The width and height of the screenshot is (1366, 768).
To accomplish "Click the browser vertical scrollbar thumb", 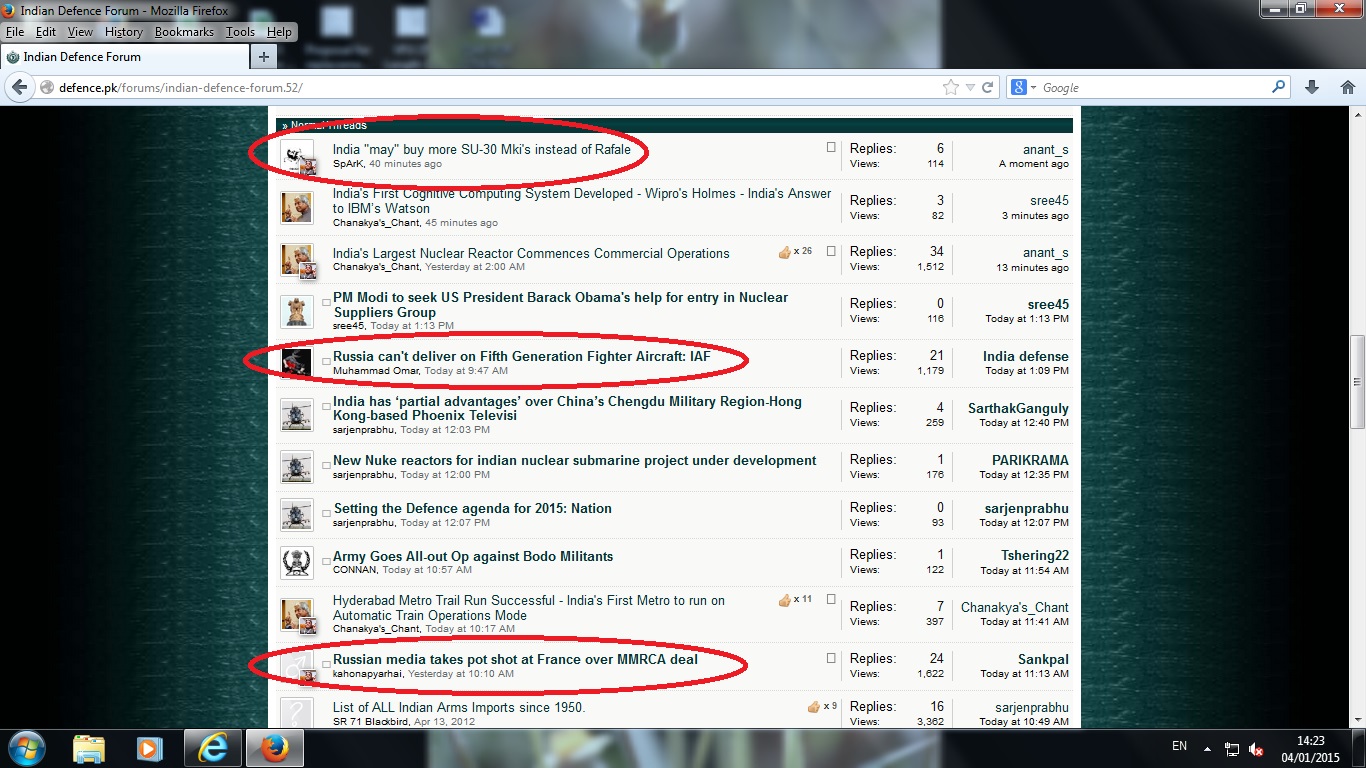I will tap(1357, 382).
